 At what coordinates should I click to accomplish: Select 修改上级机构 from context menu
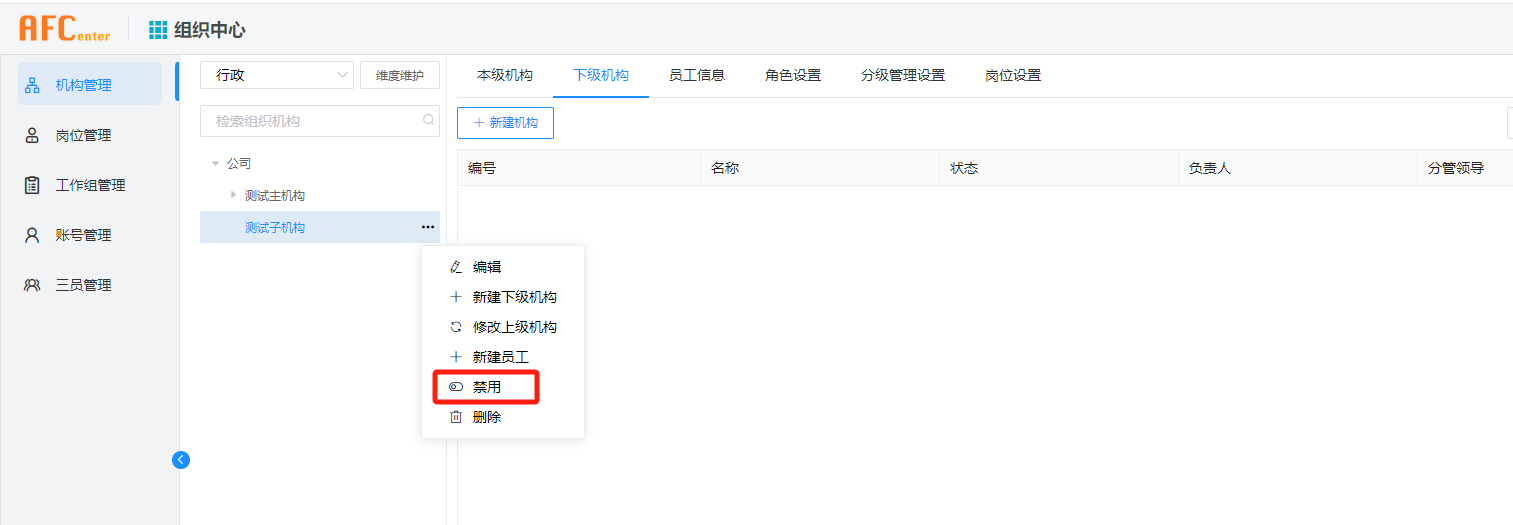[x=514, y=327]
